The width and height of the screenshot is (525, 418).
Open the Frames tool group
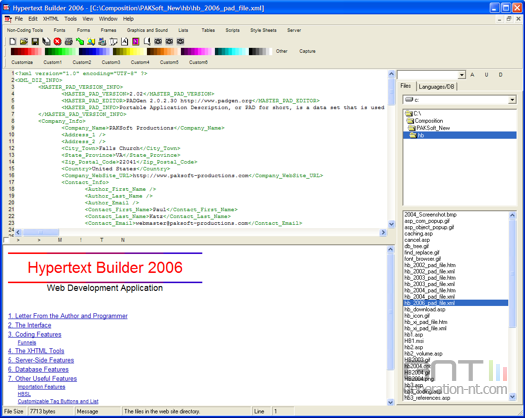[x=108, y=30]
